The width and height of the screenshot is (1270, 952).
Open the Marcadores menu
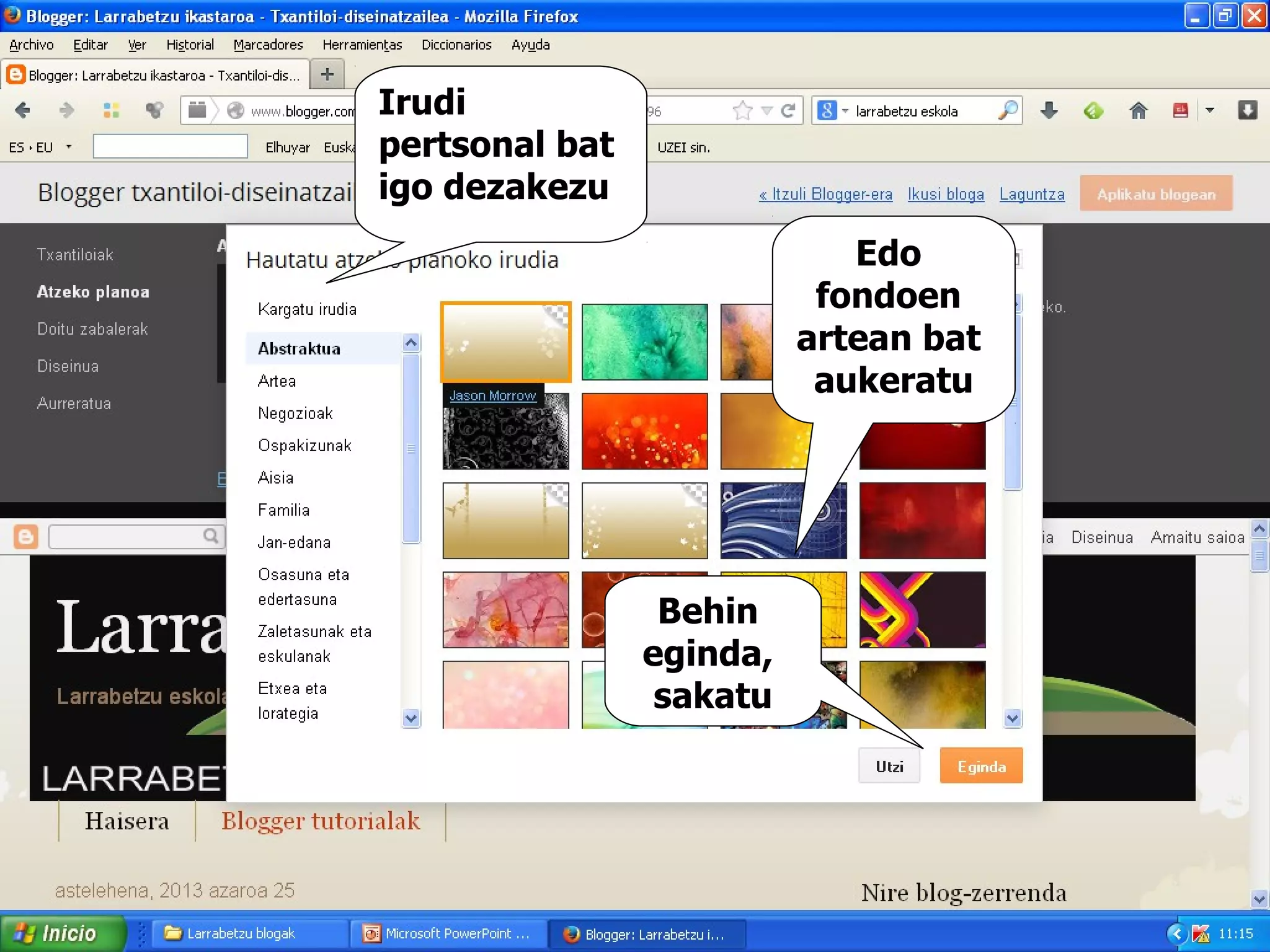[x=268, y=45]
